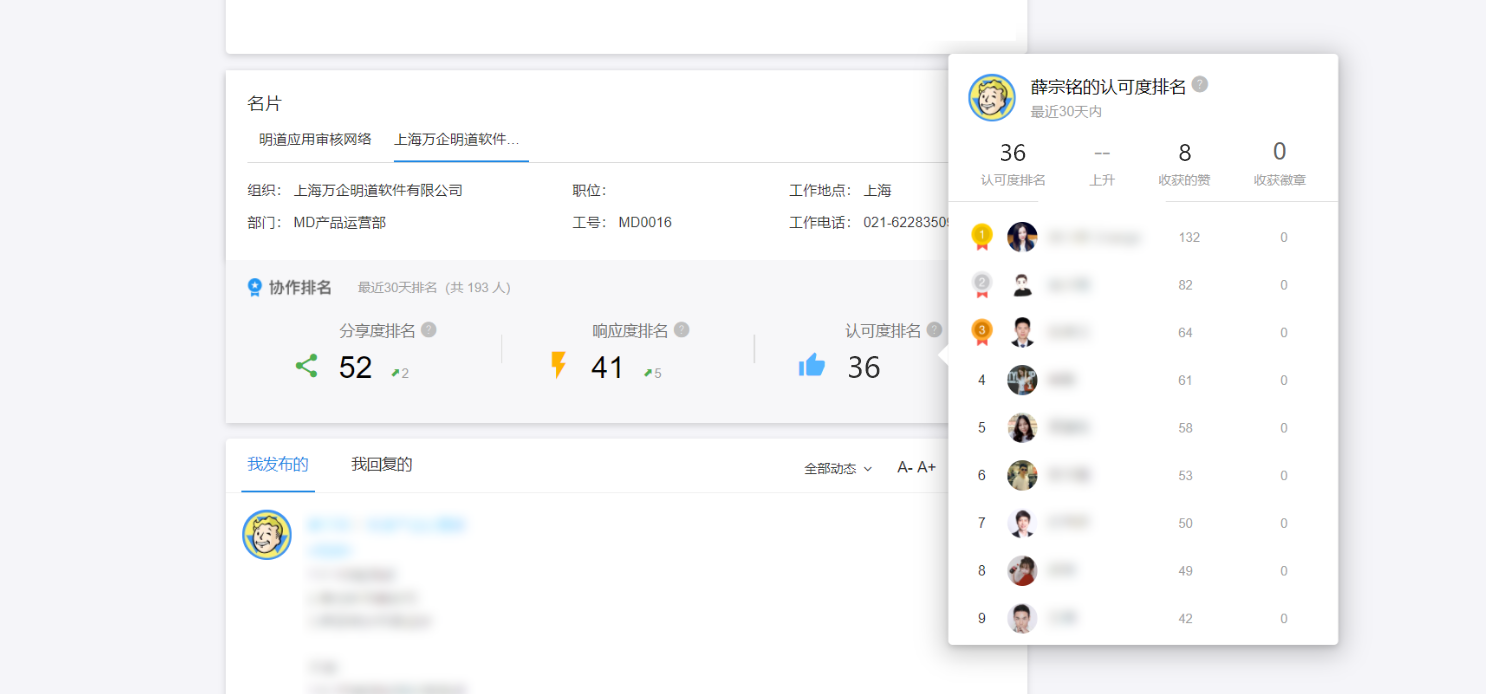The width and height of the screenshot is (1486, 694).
Task: Click help icon next to 认可度排名 in card
Action: (934, 330)
